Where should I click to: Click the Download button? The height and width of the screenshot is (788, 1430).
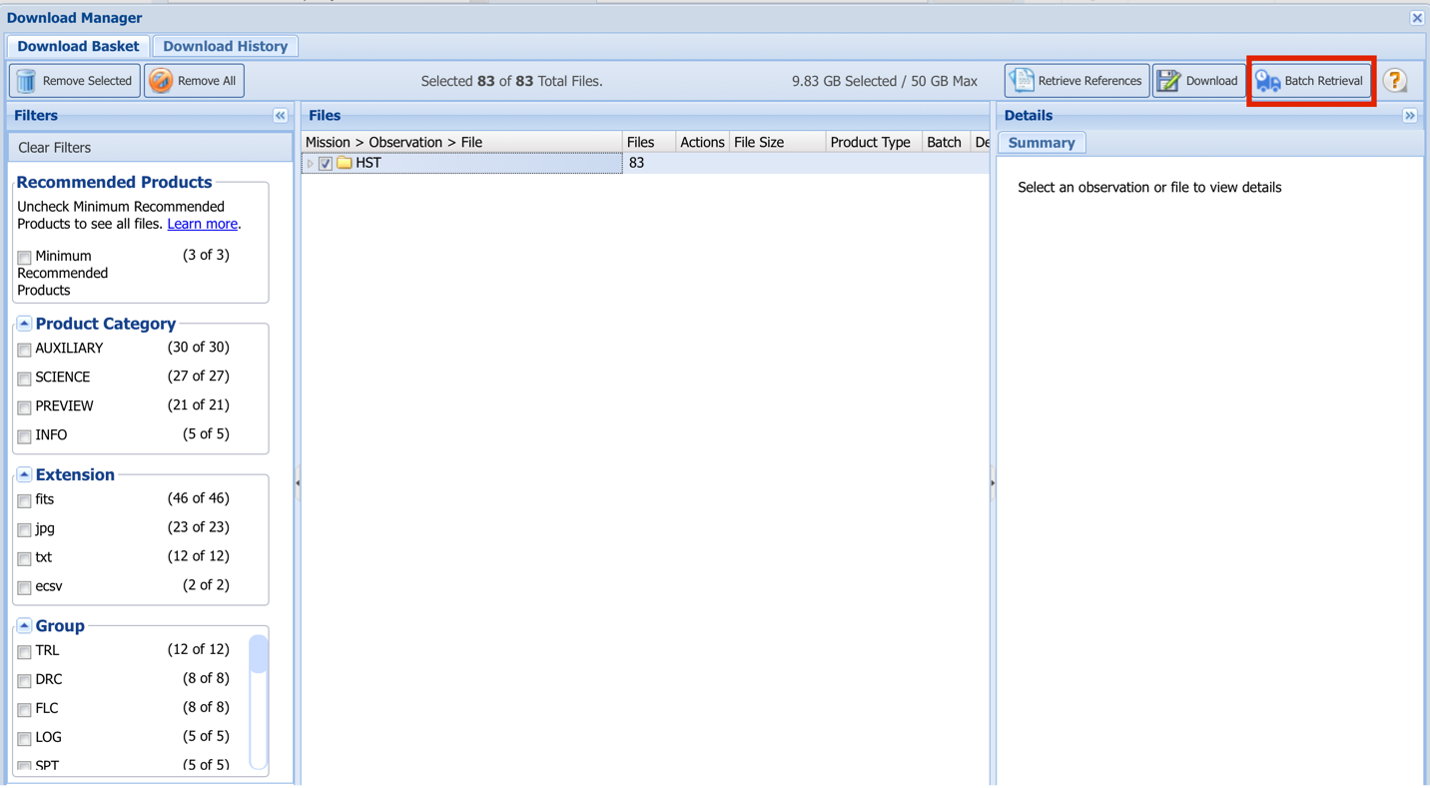click(x=1198, y=81)
